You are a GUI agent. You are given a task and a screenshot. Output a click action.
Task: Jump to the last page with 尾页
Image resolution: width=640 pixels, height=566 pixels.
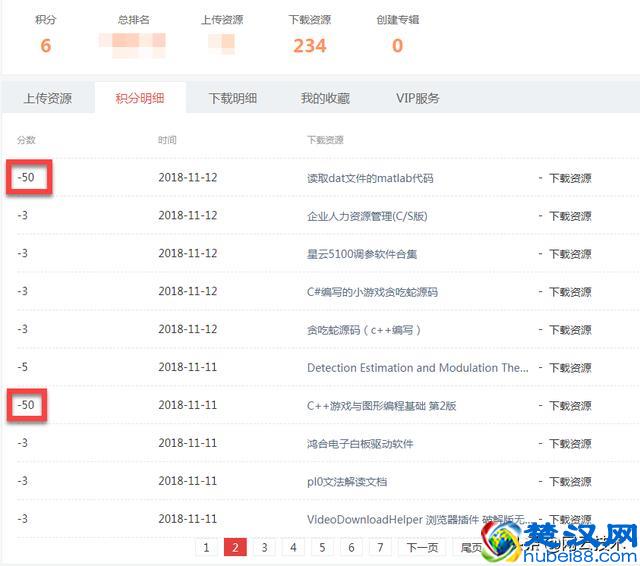tap(471, 547)
